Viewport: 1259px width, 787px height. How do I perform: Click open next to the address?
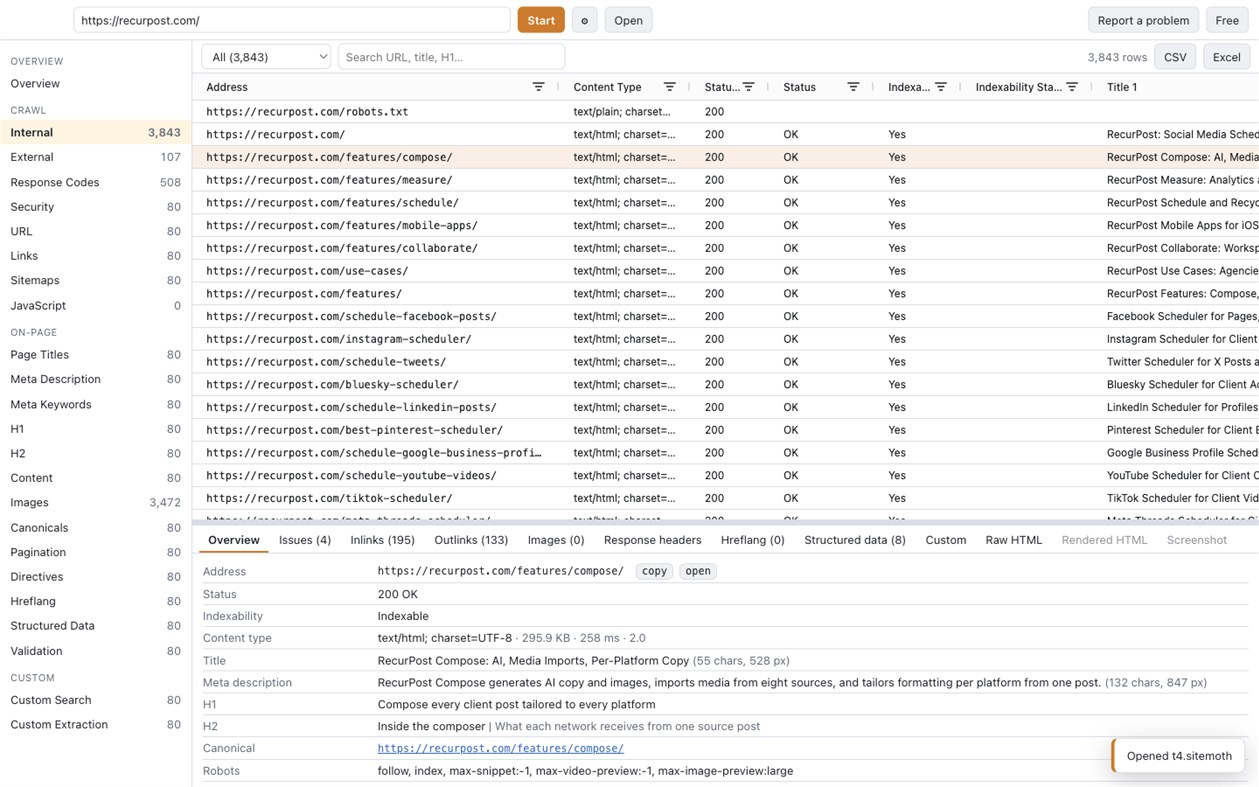click(x=698, y=571)
